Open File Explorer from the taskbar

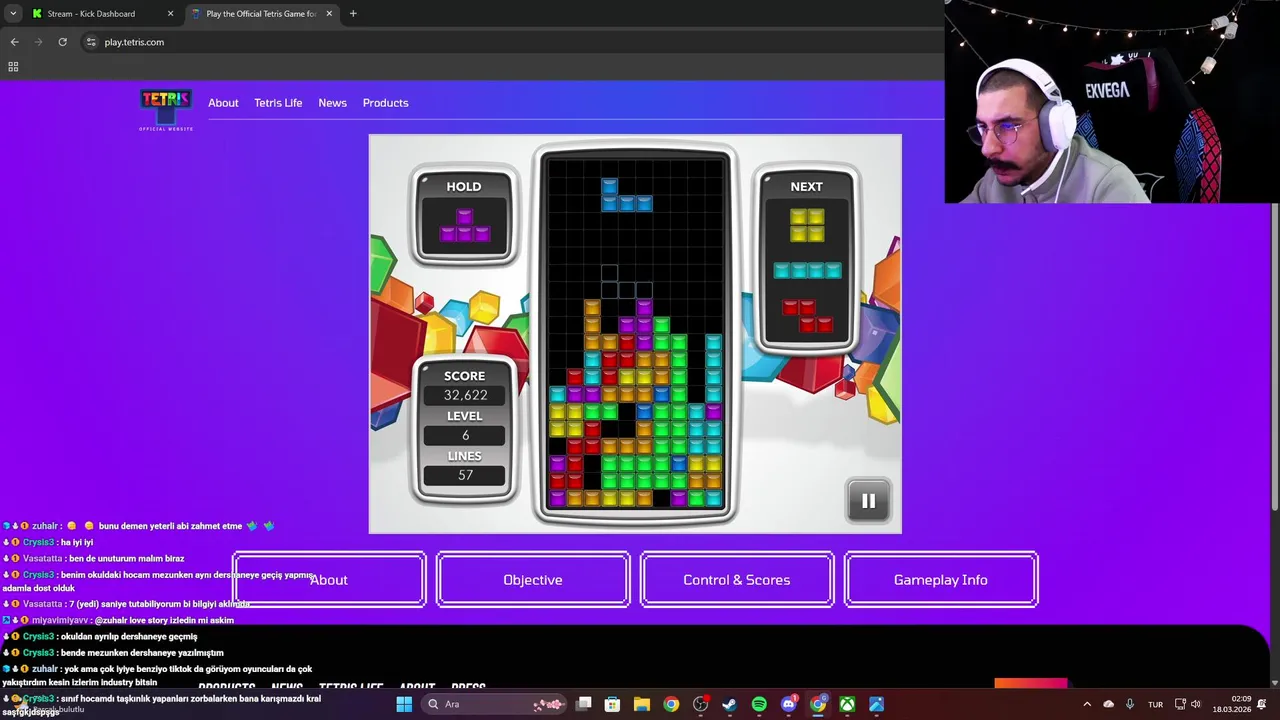click(x=642, y=704)
